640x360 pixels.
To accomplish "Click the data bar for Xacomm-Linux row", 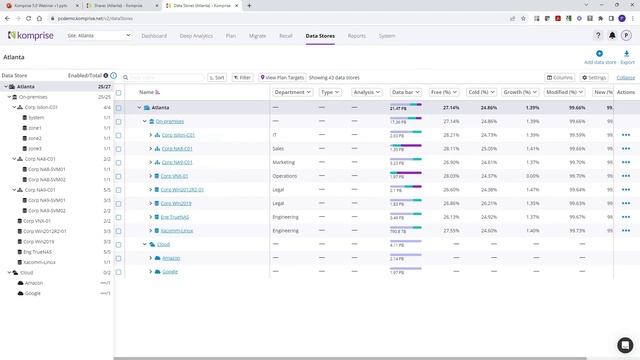I will pos(405,228).
